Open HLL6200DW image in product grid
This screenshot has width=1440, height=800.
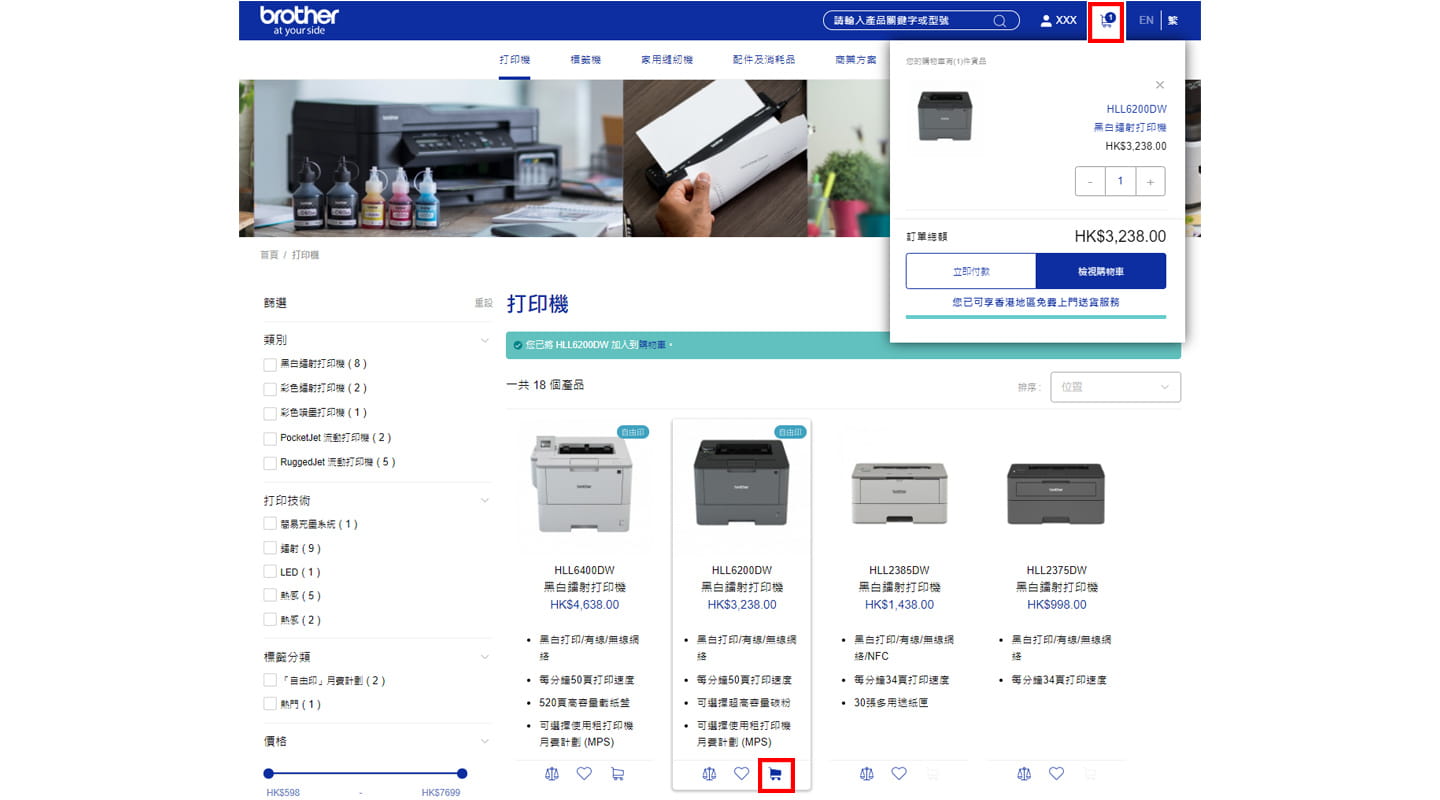coord(741,485)
